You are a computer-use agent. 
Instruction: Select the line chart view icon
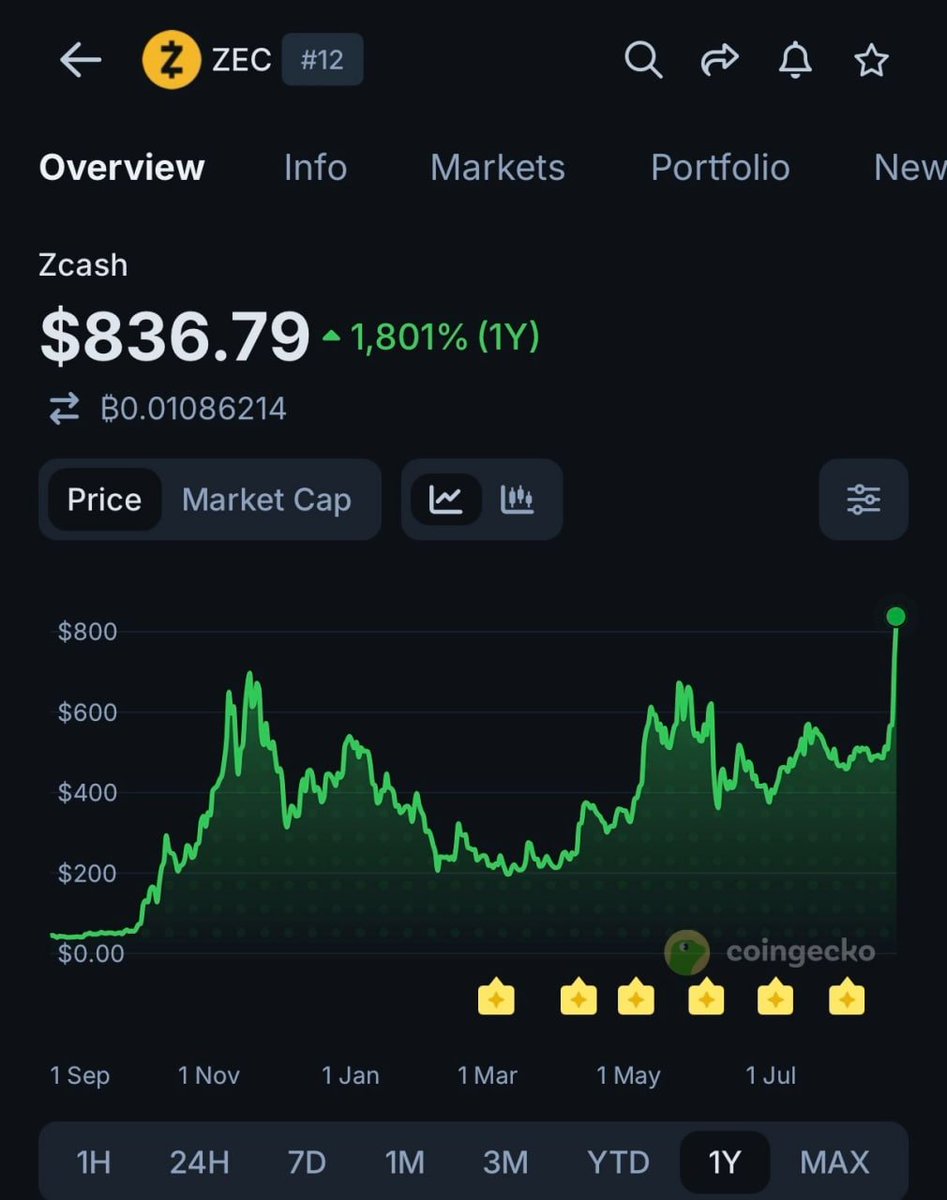click(446, 499)
